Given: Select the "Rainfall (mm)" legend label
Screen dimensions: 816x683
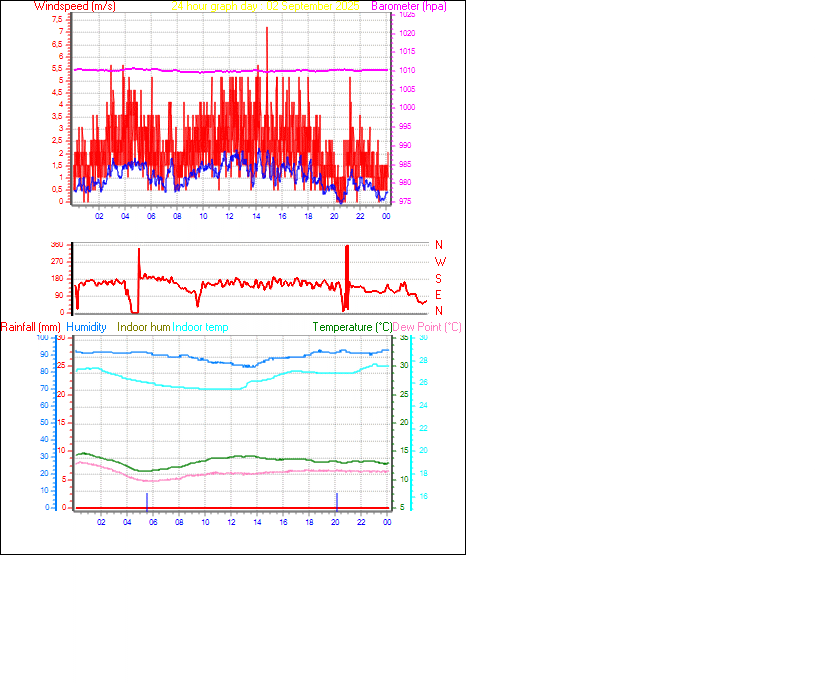Looking at the screenshot, I should (x=31, y=327).
